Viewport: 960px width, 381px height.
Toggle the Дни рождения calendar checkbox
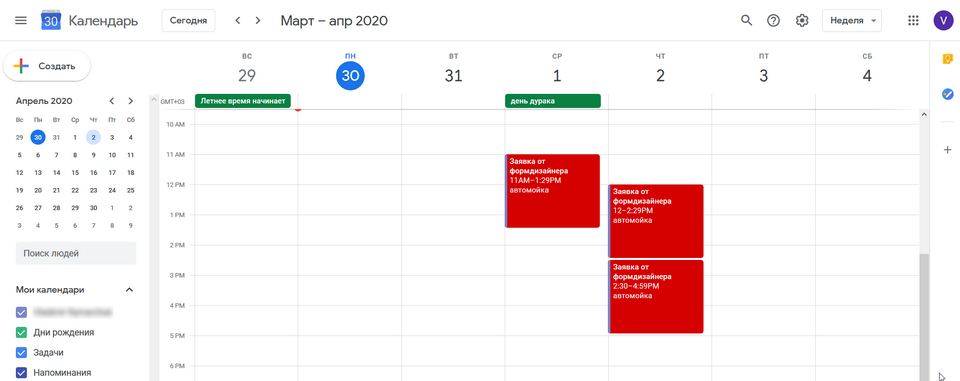21,333
